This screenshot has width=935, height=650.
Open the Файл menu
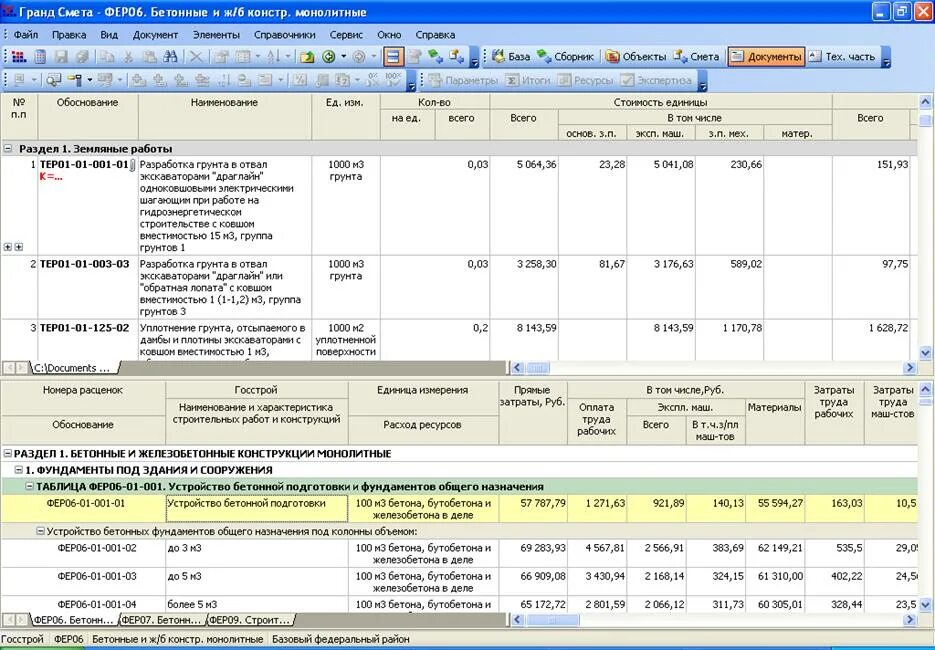coord(26,35)
